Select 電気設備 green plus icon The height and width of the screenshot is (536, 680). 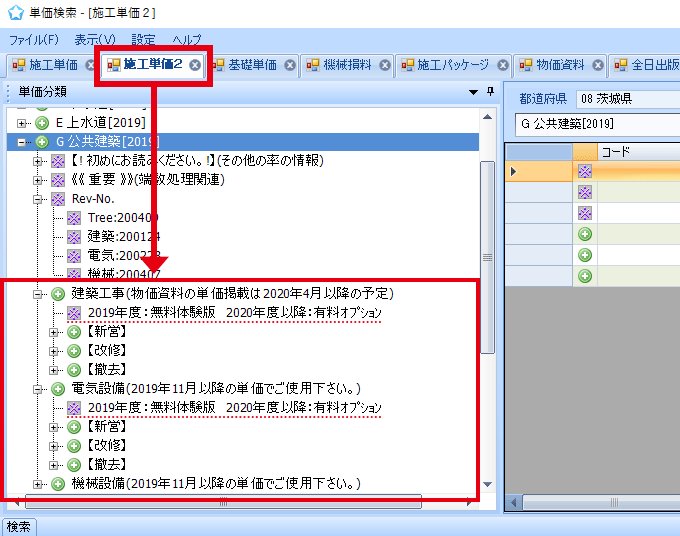(x=58, y=389)
